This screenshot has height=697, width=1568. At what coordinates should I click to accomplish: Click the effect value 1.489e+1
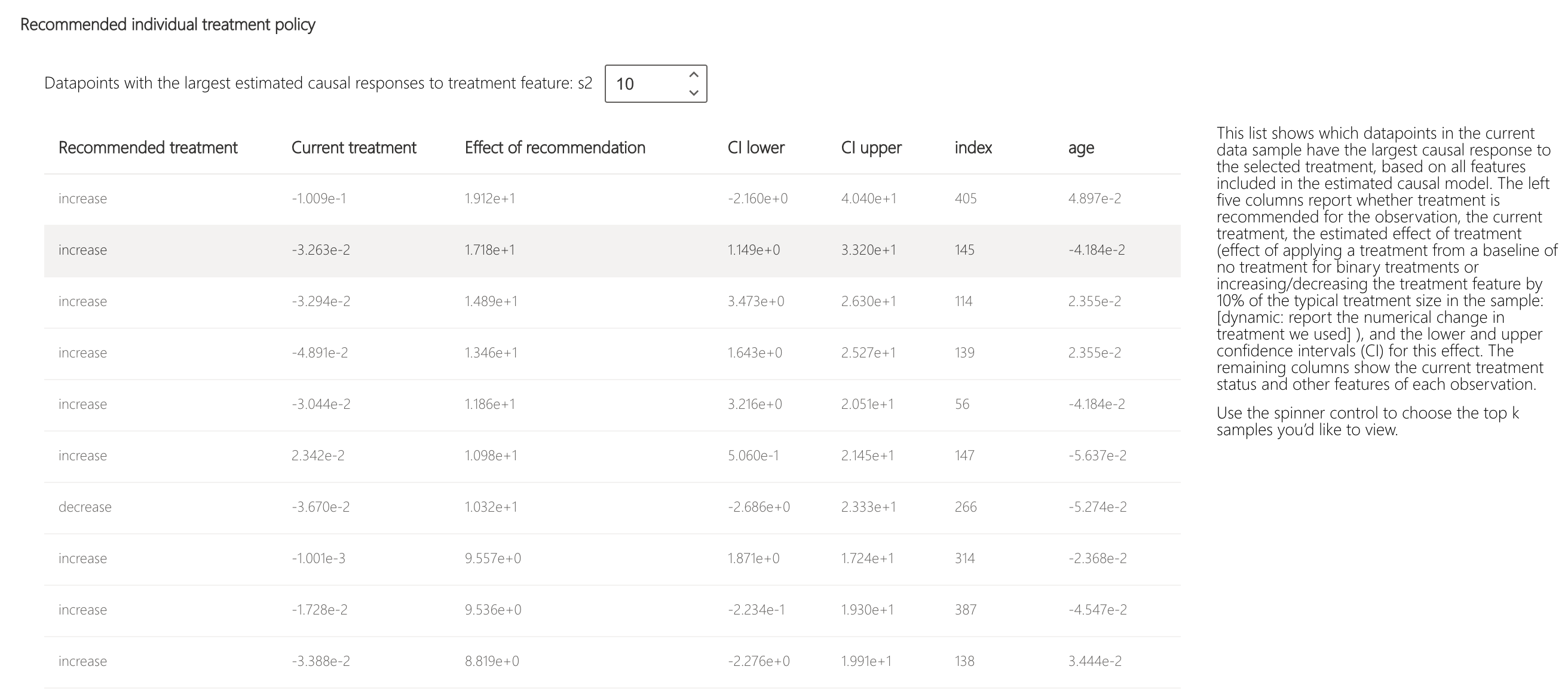491,301
